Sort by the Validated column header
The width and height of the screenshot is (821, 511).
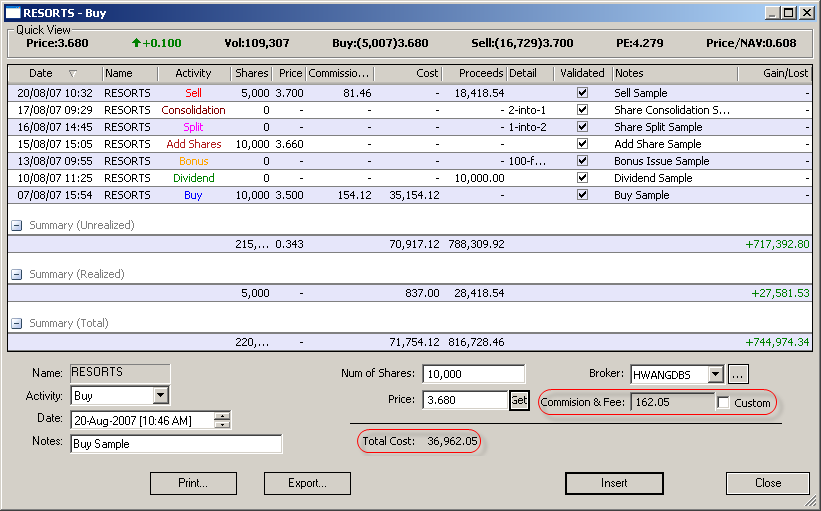583,73
